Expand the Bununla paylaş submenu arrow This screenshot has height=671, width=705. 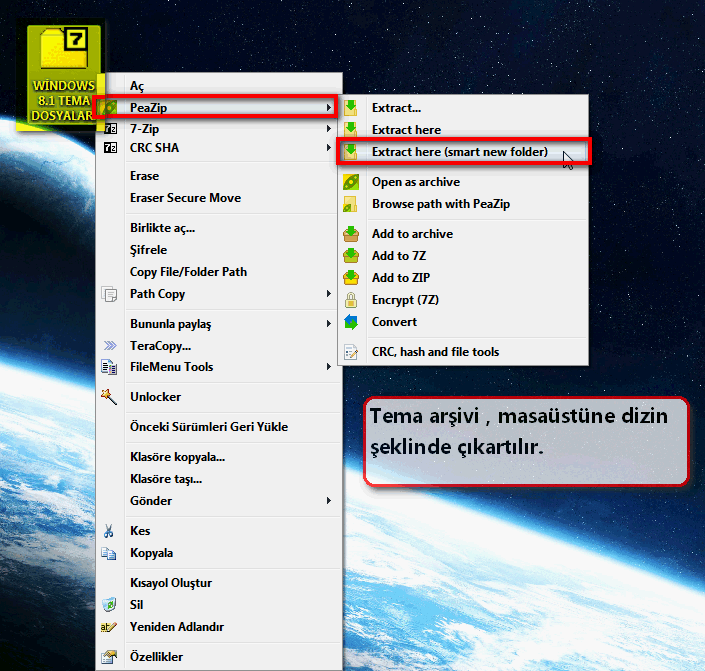329,323
